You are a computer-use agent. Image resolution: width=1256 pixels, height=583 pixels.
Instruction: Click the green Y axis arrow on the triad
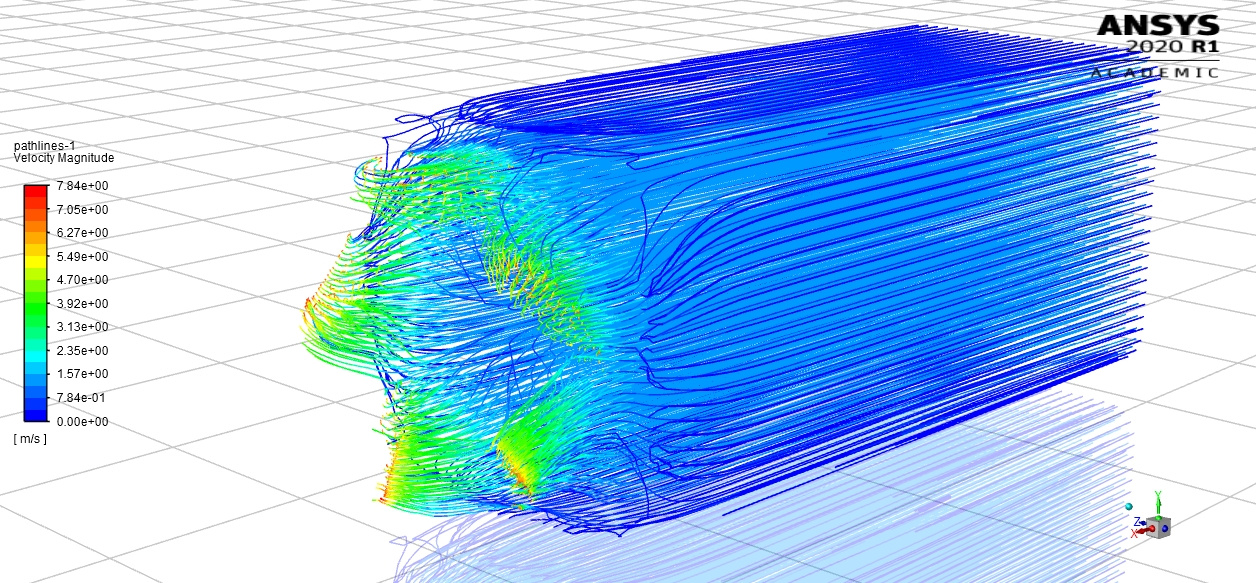coord(1158,506)
